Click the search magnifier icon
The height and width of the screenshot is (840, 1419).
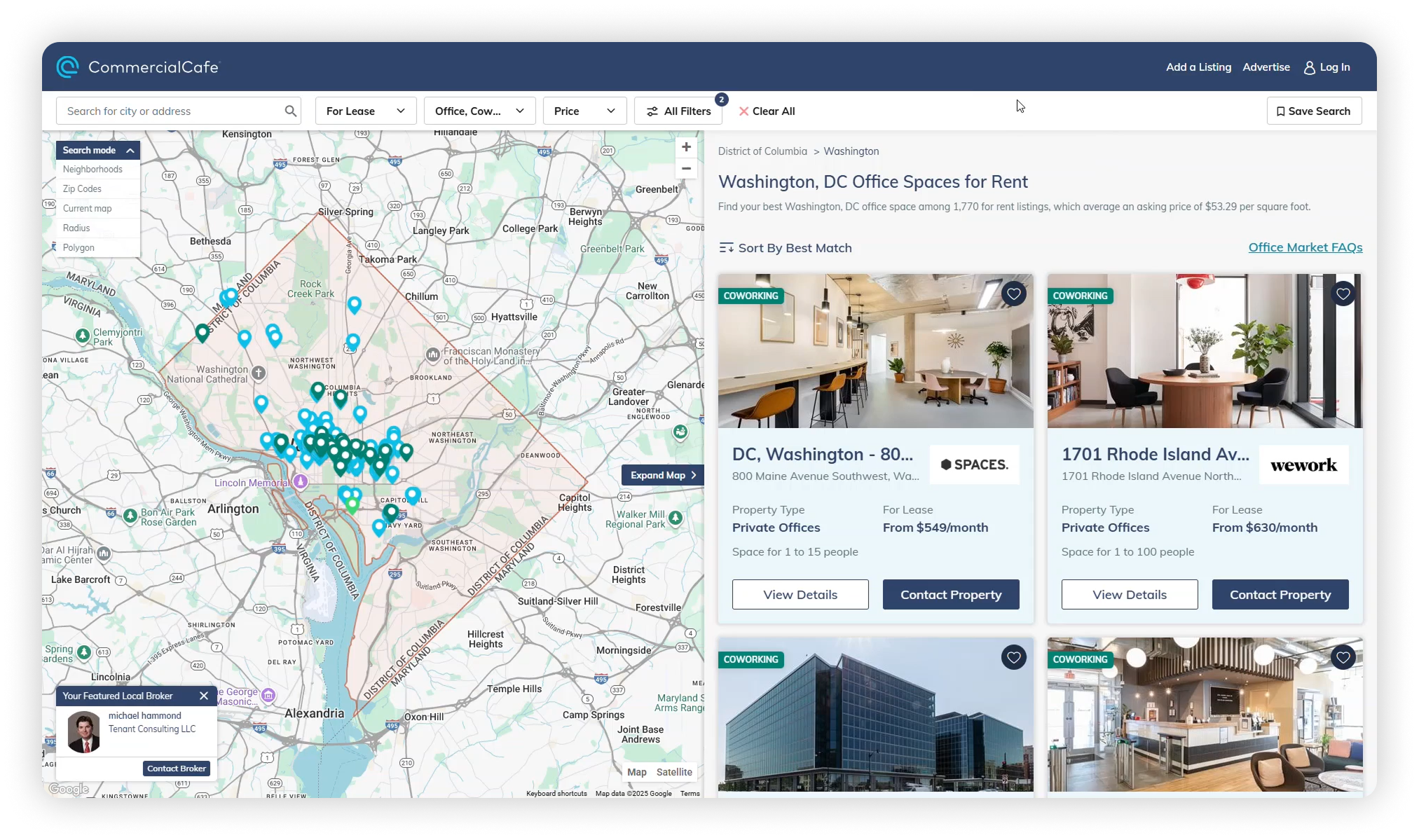coord(290,111)
